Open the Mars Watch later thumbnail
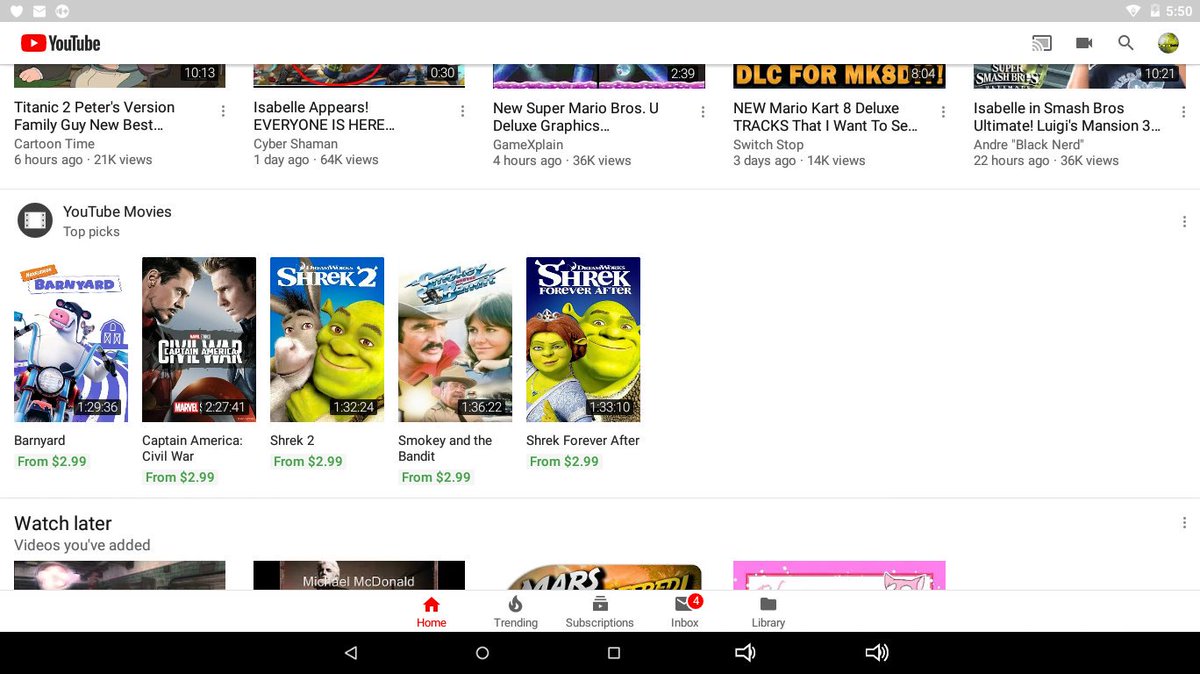Image resolution: width=1200 pixels, height=674 pixels. click(x=599, y=575)
